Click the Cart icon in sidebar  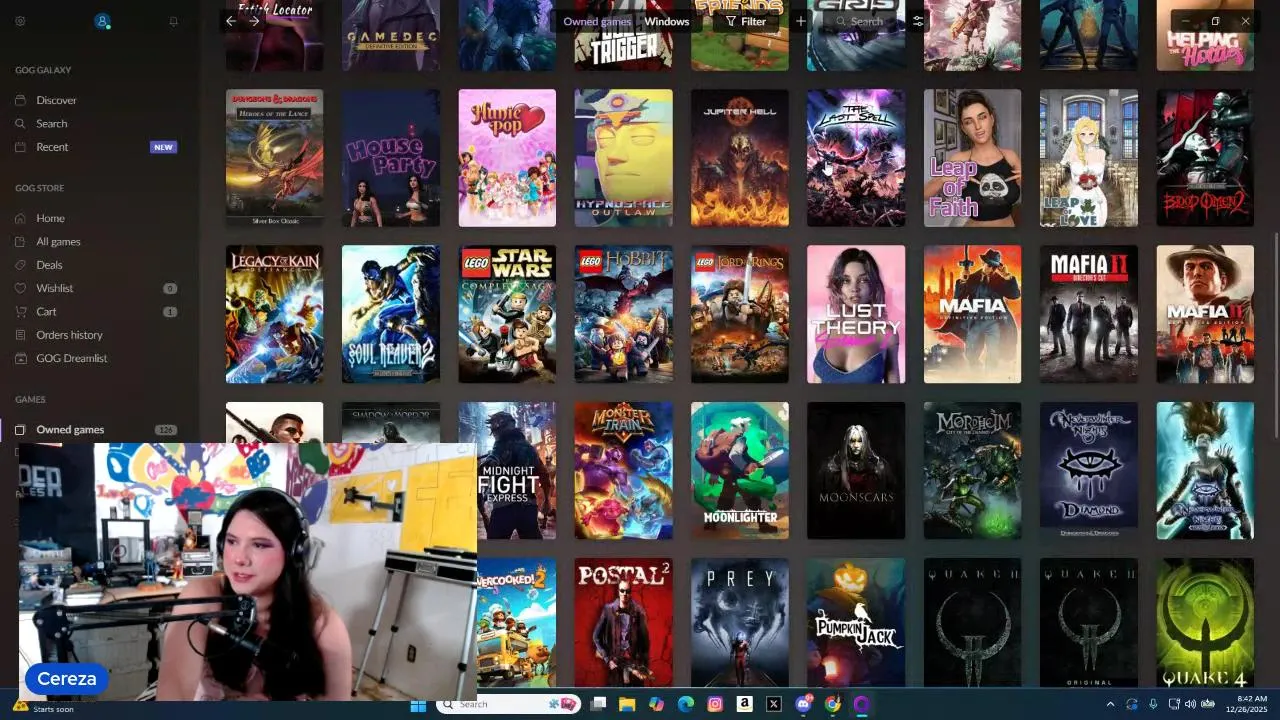point(20,312)
